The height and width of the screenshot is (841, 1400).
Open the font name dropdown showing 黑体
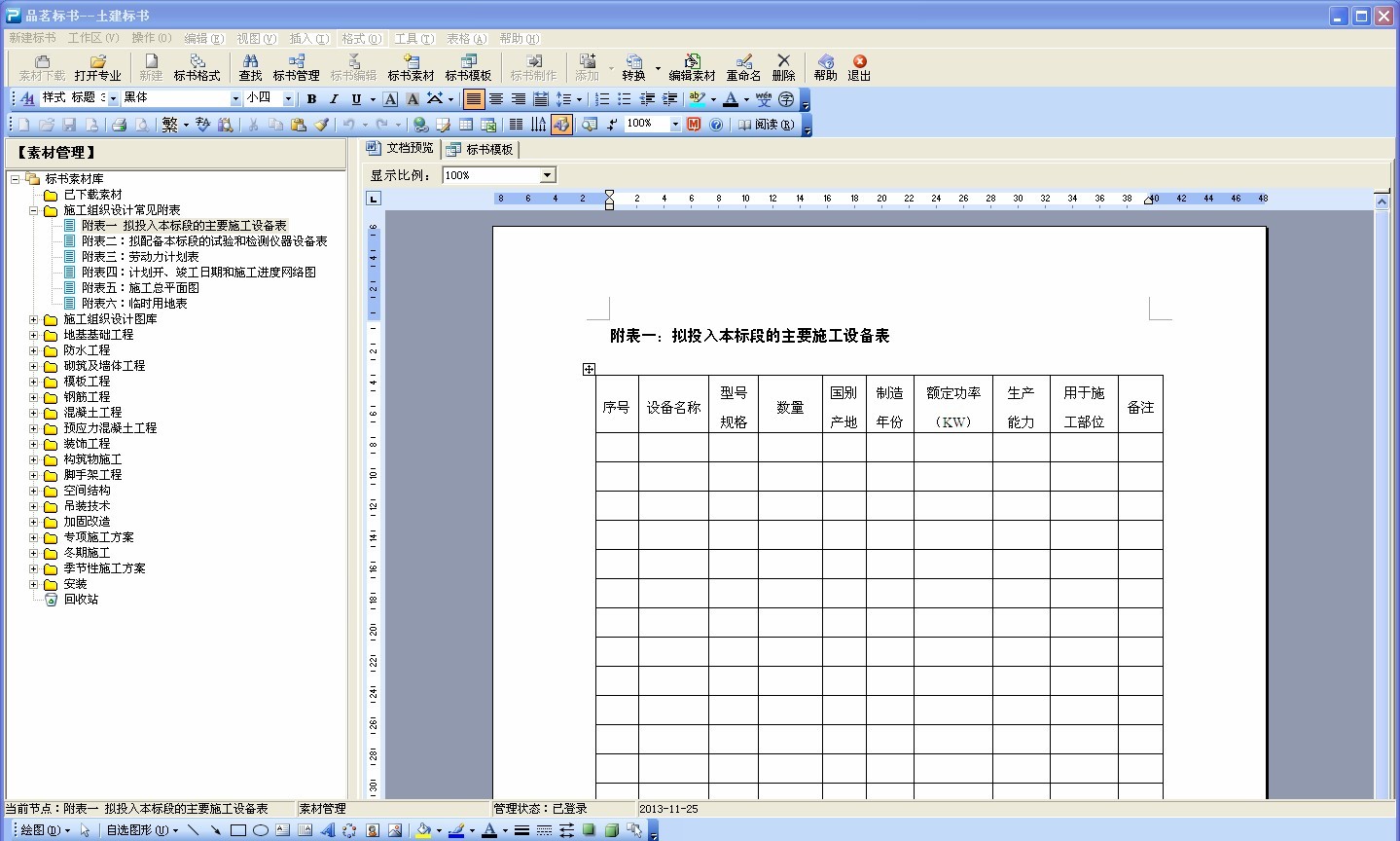click(235, 98)
